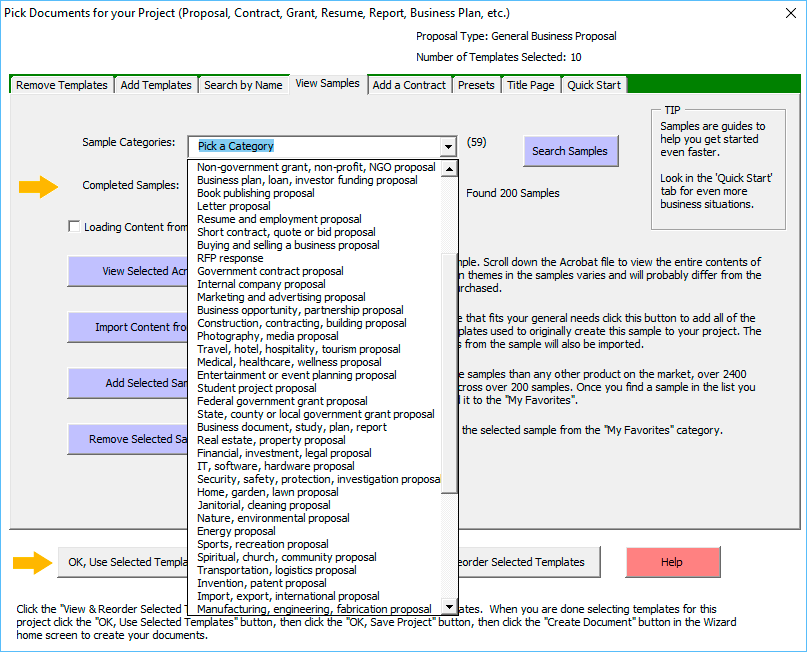This screenshot has height=652, width=807.
Task: Select the View Samples tab
Action: pos(327,83)
